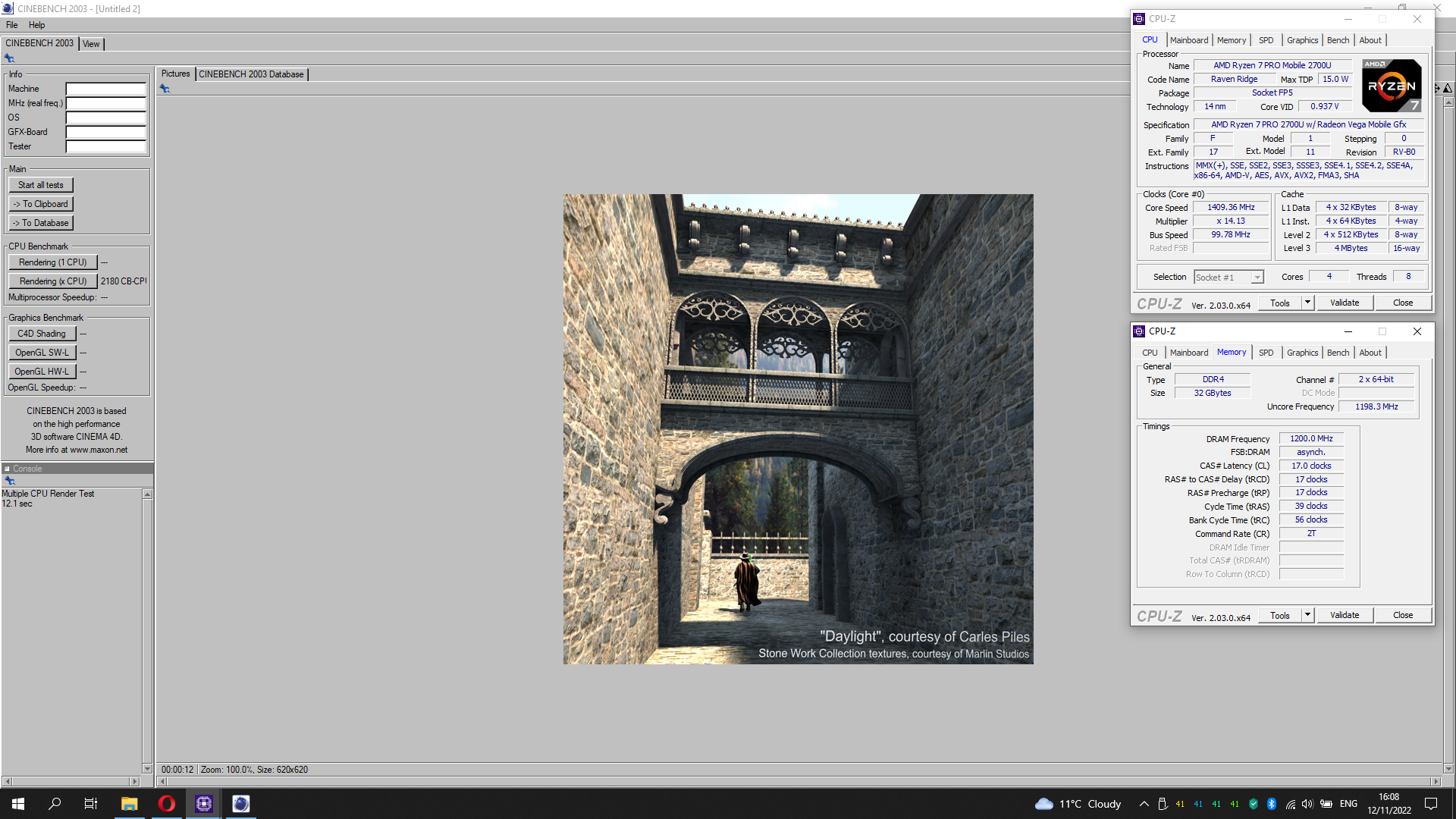Open the CINEBENCH 2003 Database tab
This screenshot has height=819, width=1456.
click(x=251, y=74)
